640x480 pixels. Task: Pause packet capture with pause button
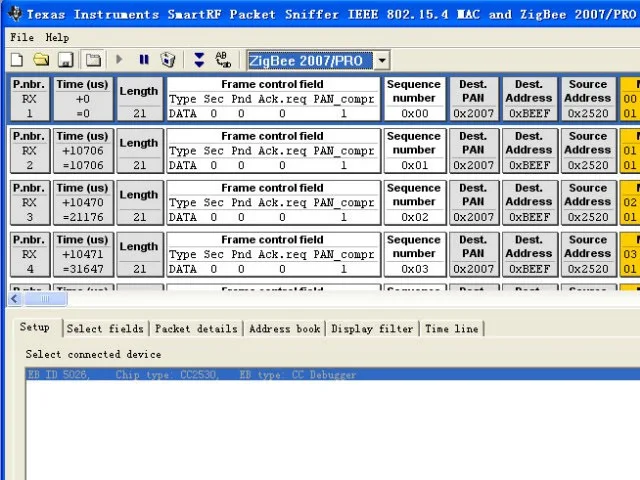(144, 60)
